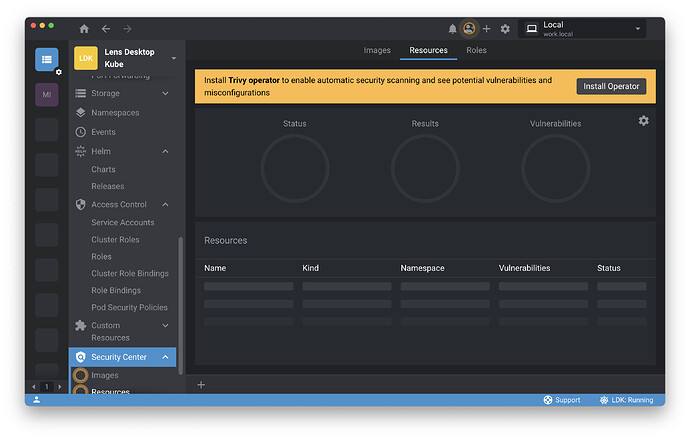Add new terminal tab with bottom plus
This screenshot has width=690, height=438.
[x=201, y=385]
